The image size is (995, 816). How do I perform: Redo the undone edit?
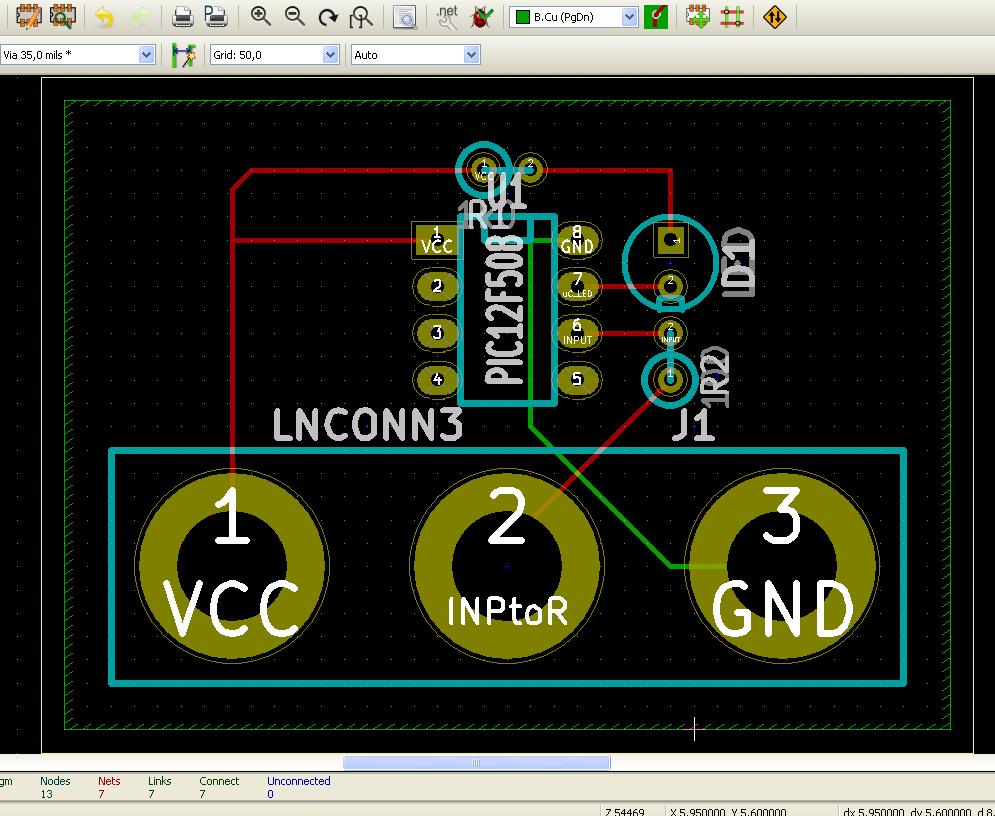pos(140,17)
